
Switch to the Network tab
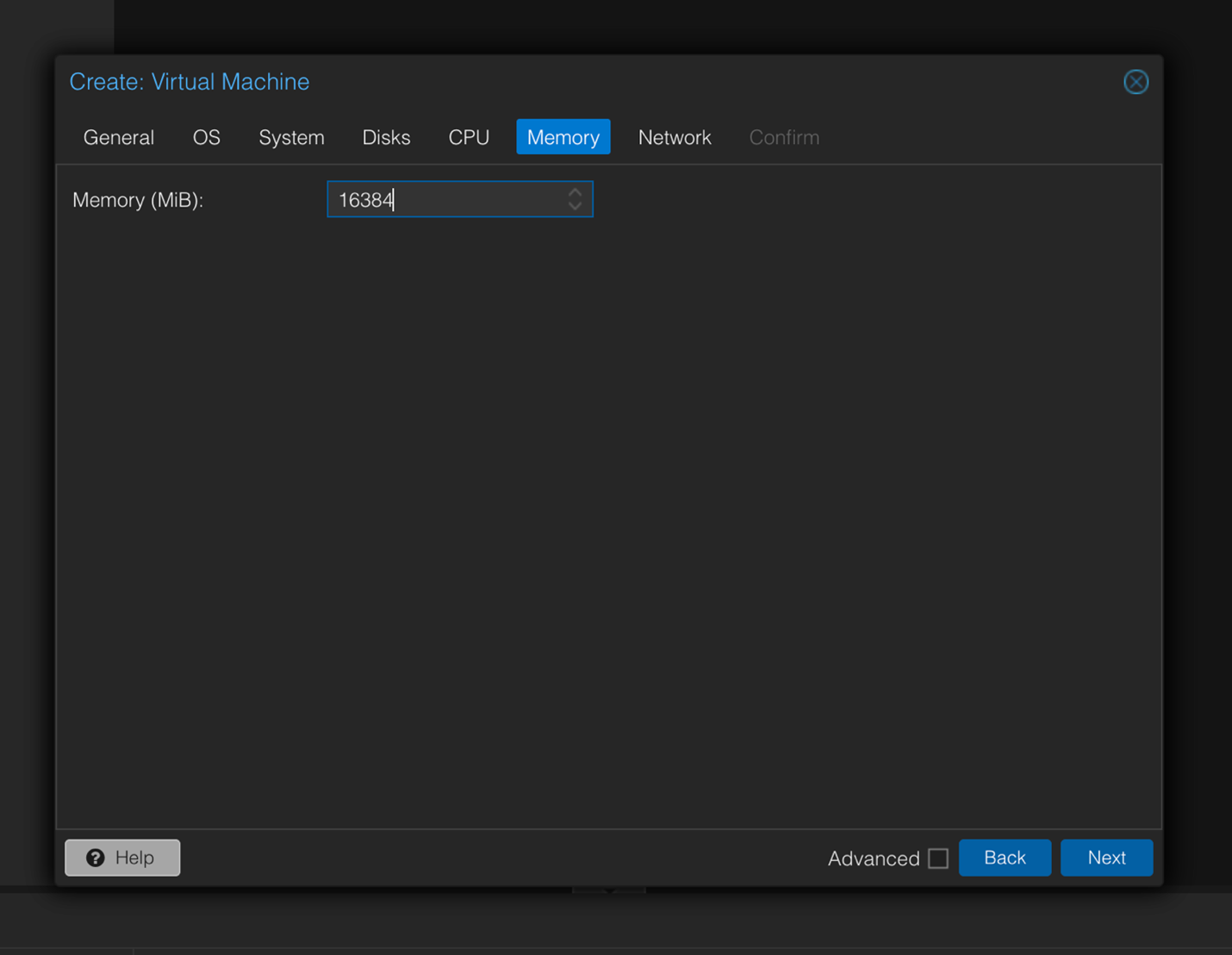[x=675, y=137]
